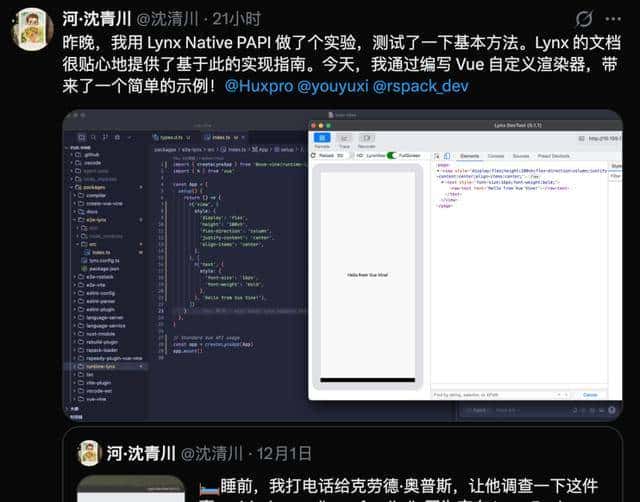Screen dimensions: 640x502
Task: Open the main tweet author's profile avatar
Action: pyautogui.click(x=32, y=29)
